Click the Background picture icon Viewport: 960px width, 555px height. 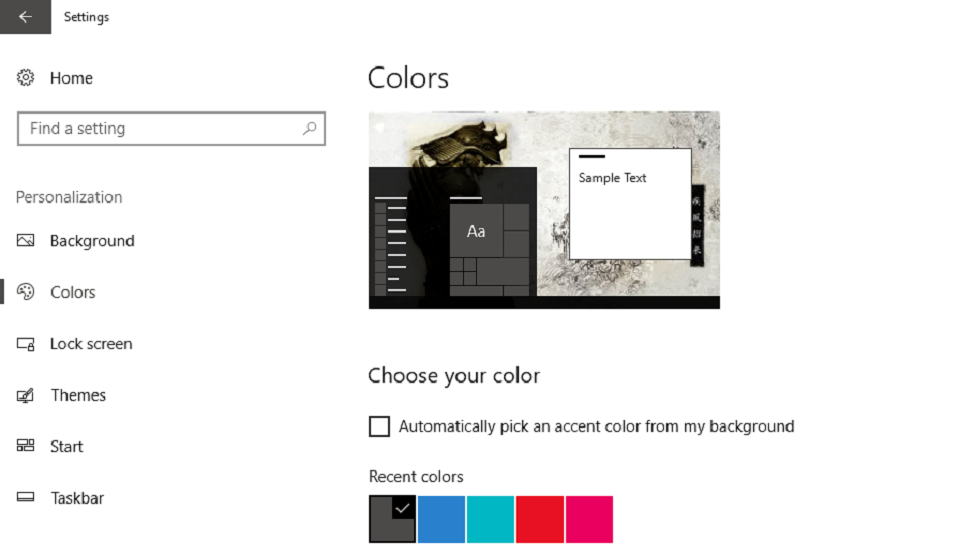click(26, 240)
